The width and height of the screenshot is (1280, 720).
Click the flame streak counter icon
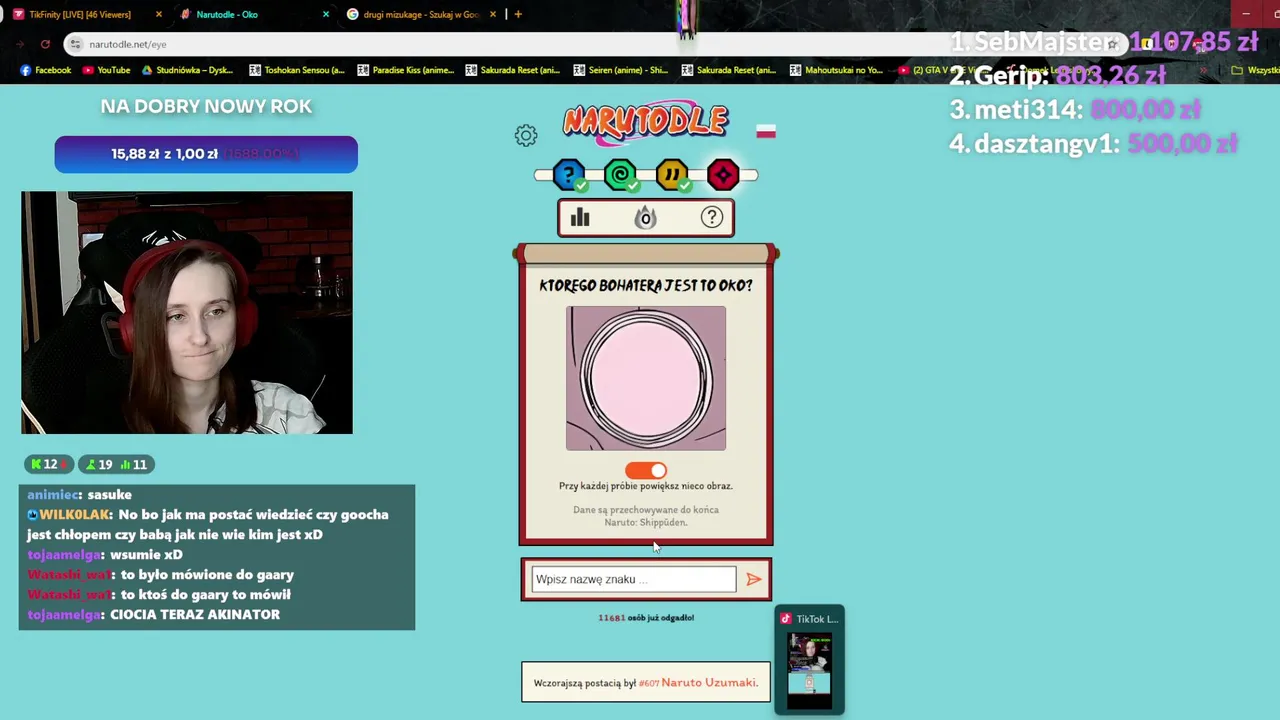pos(646,217)
